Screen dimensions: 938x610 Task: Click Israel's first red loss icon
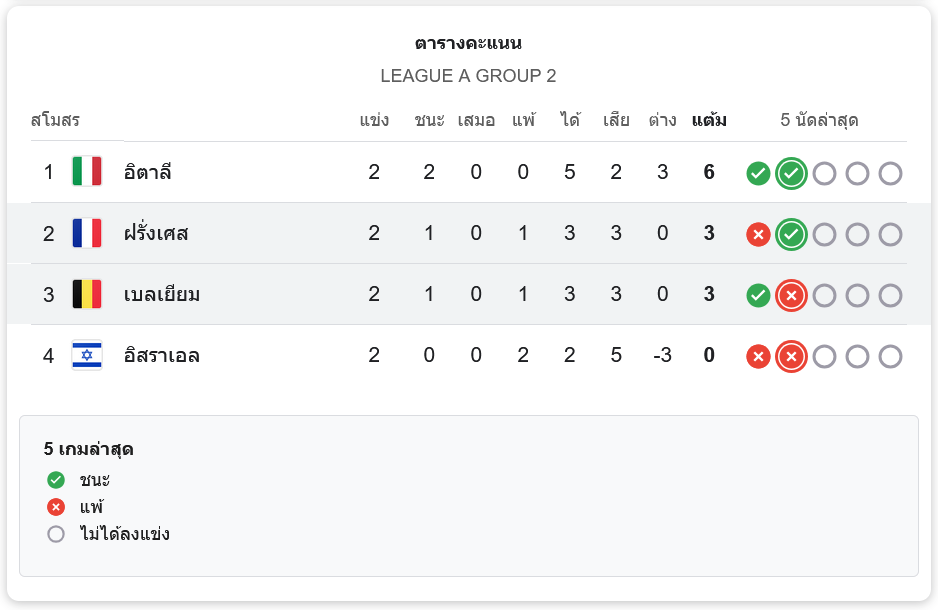758,357
